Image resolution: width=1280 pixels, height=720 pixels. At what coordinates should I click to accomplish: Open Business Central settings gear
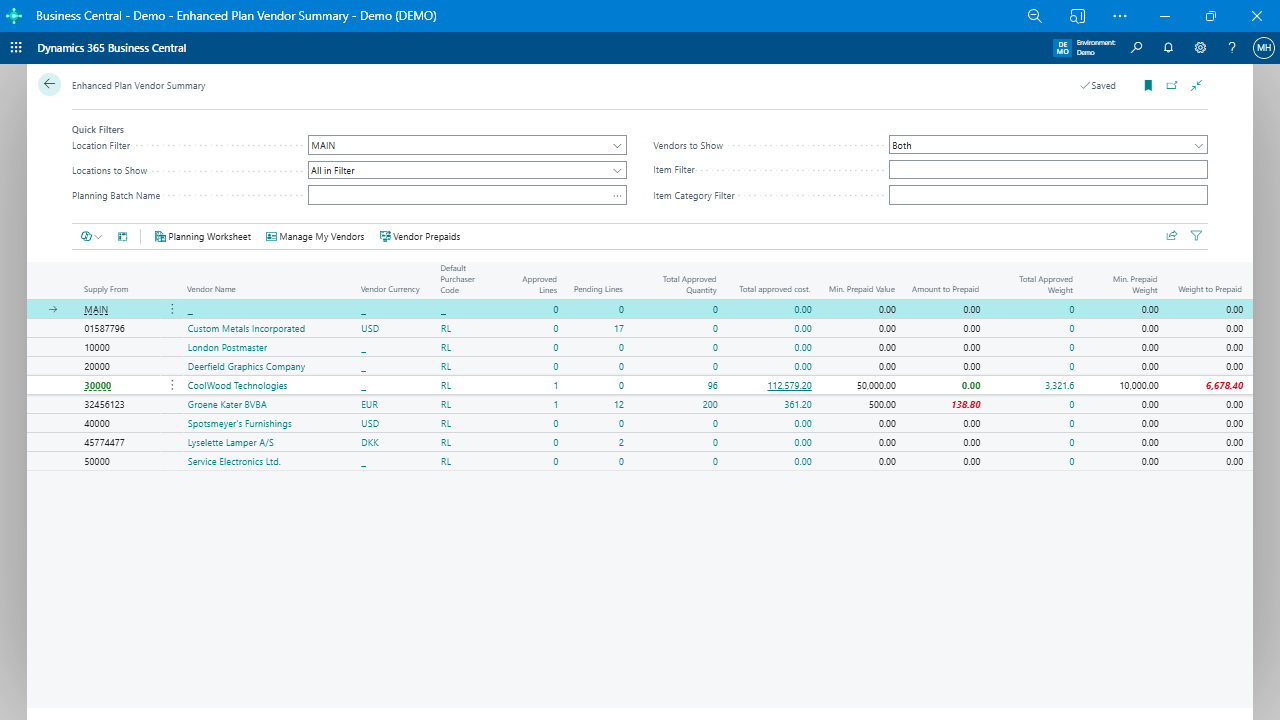pyautogui.click(x=1200, y=47)
